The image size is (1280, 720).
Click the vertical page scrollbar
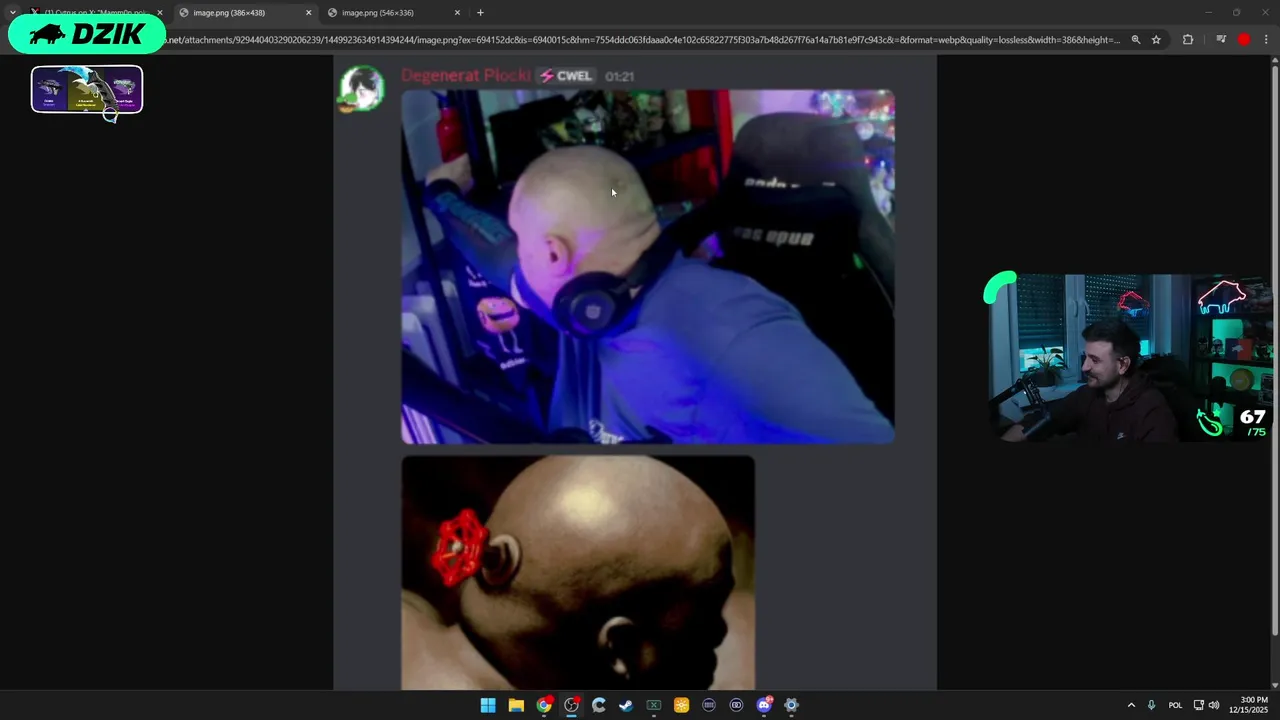[1274, 350]
